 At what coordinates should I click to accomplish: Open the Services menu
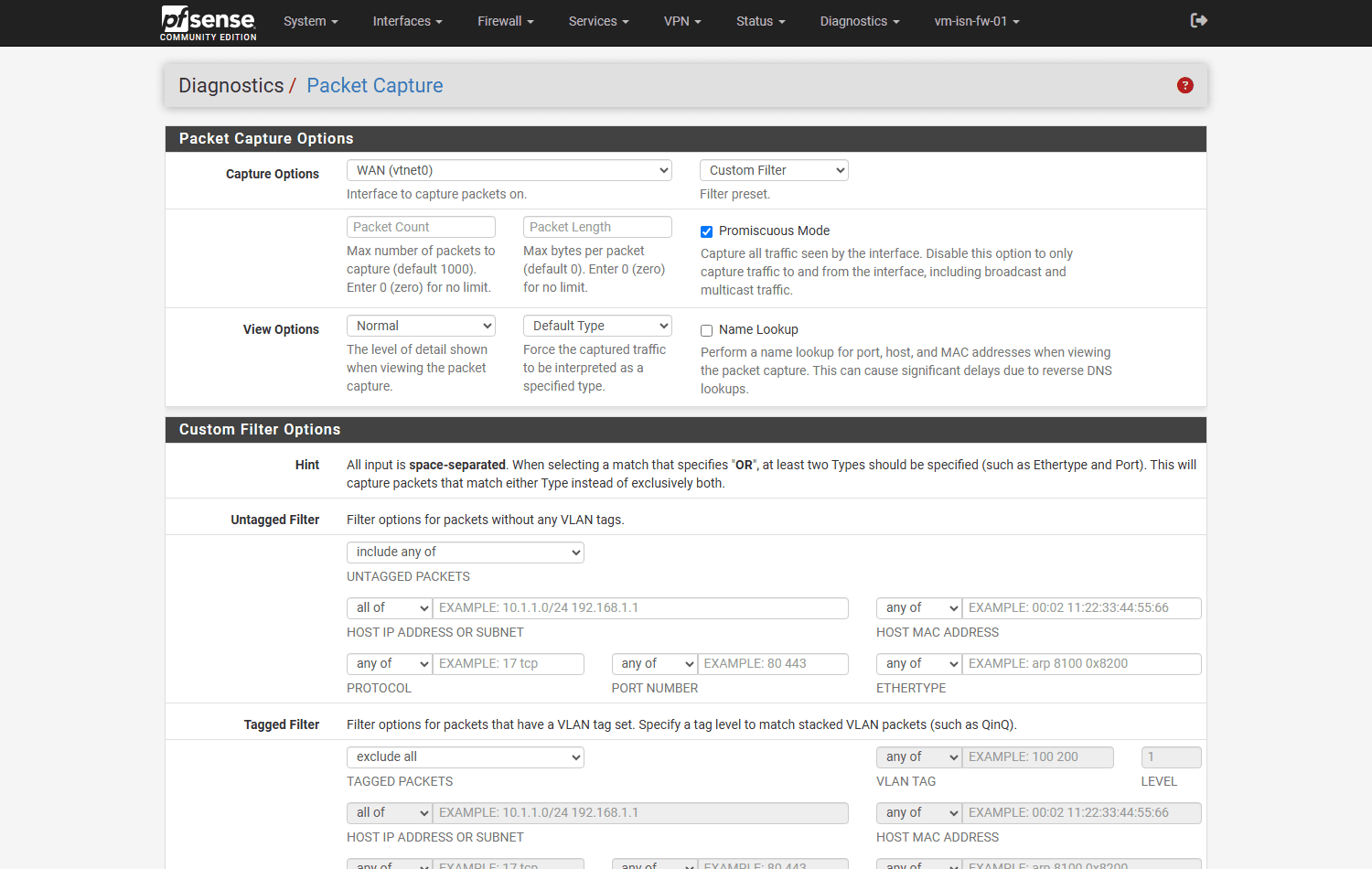[599, 21]
